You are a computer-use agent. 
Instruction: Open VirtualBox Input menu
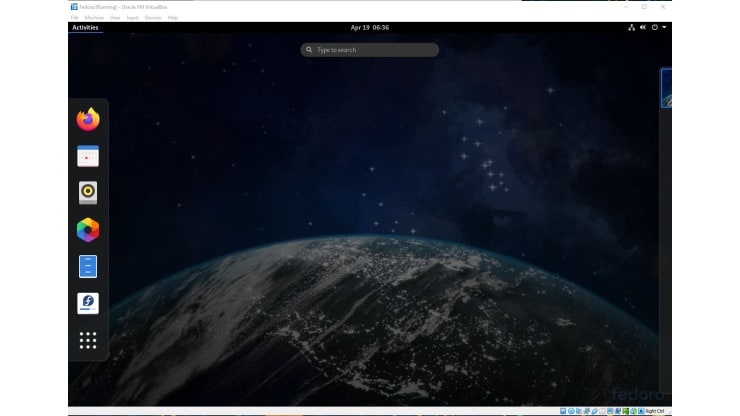(133, 17)
